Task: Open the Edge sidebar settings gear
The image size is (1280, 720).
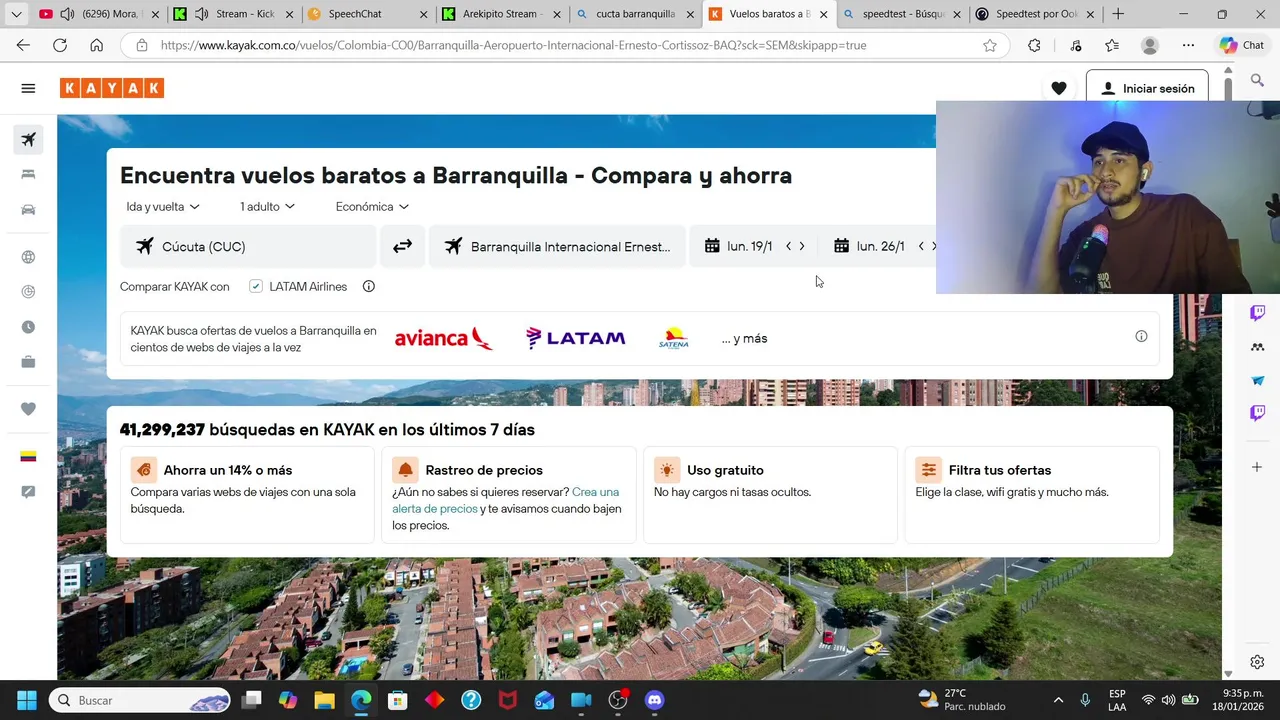Action: (1257, 662)
